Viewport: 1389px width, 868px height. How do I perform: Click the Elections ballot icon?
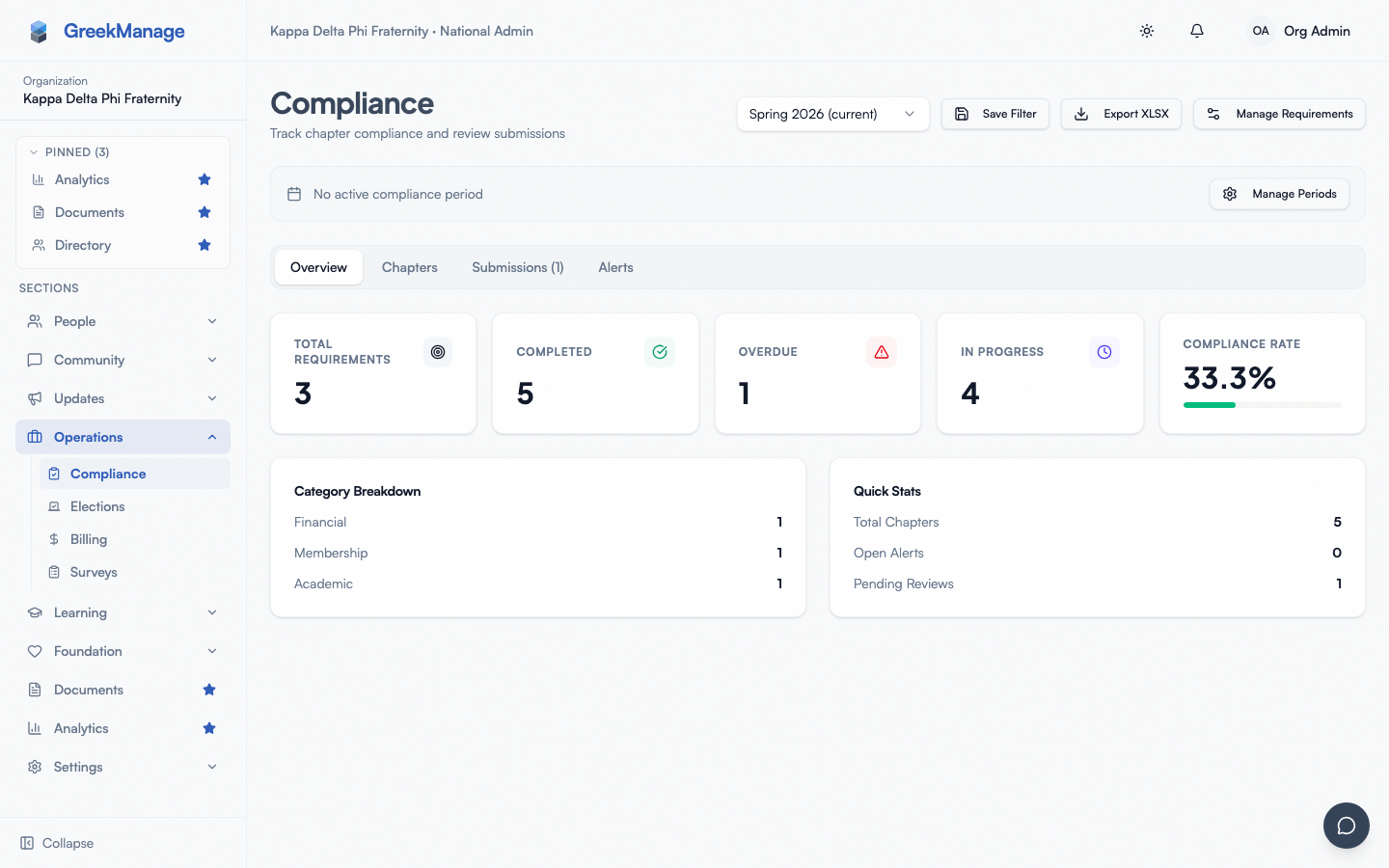[x=54, y=506]
